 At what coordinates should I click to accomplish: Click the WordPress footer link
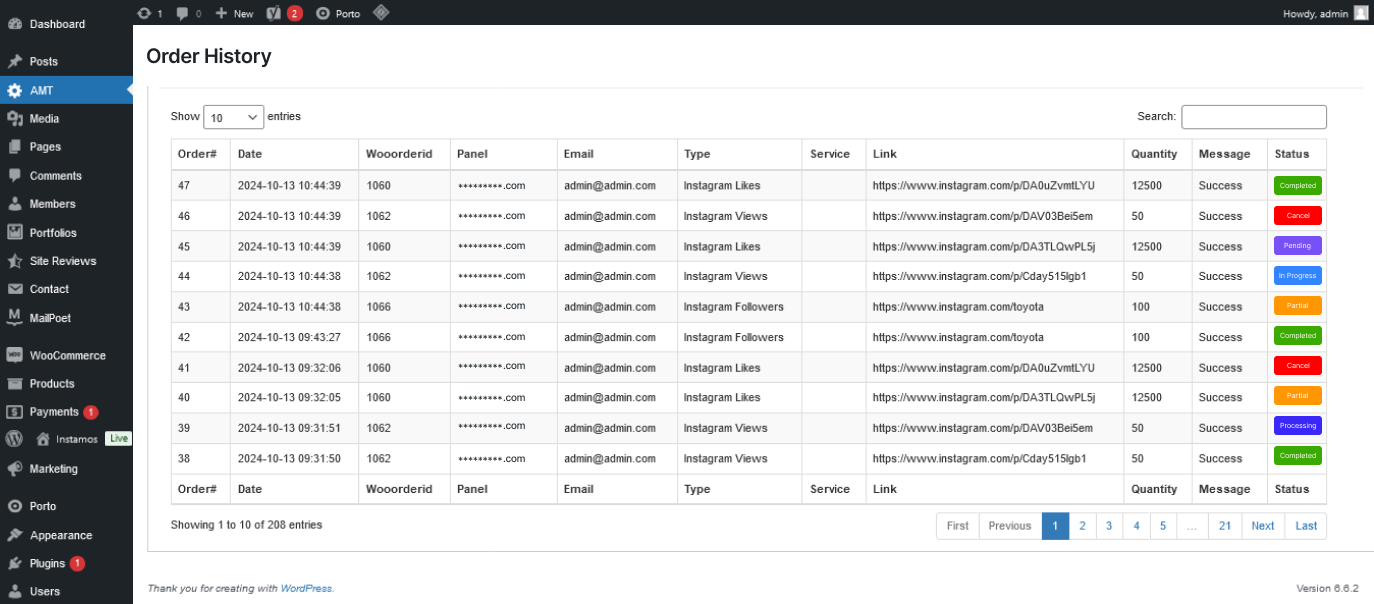click(x=306, y=589)
